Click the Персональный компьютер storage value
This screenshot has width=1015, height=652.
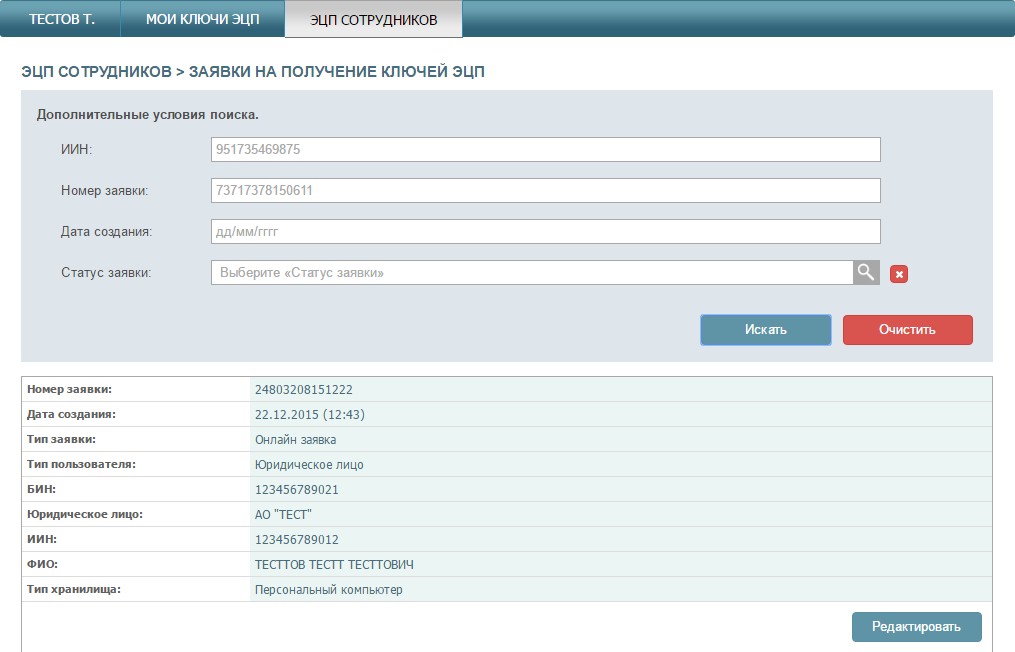pyautogui.click(x=328, y=590)
